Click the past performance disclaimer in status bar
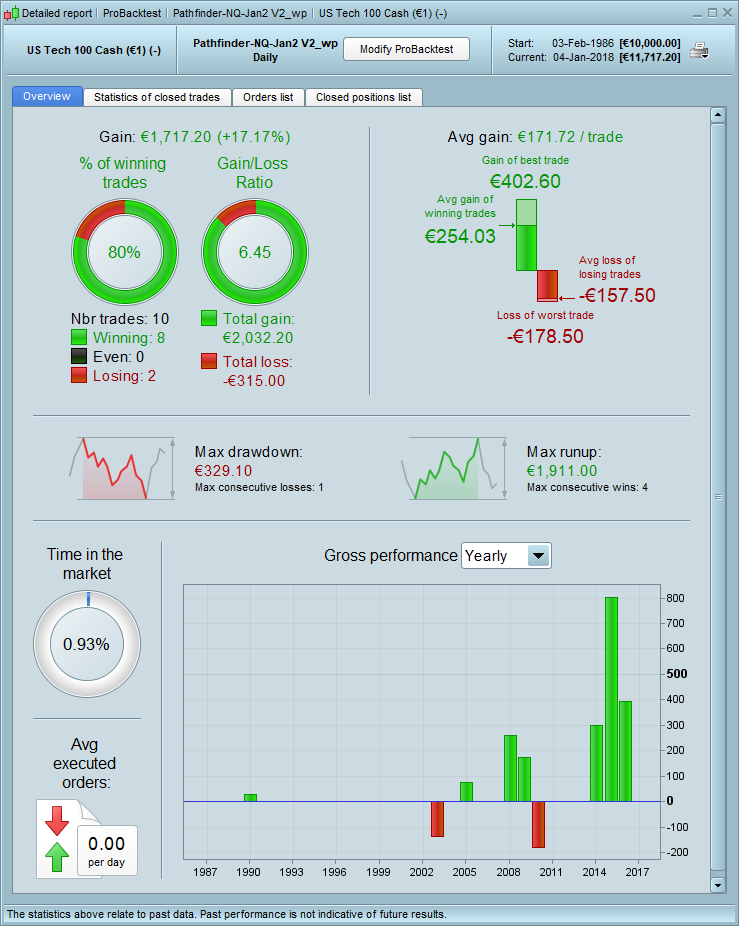739x926 pixels. coord(226,914)
